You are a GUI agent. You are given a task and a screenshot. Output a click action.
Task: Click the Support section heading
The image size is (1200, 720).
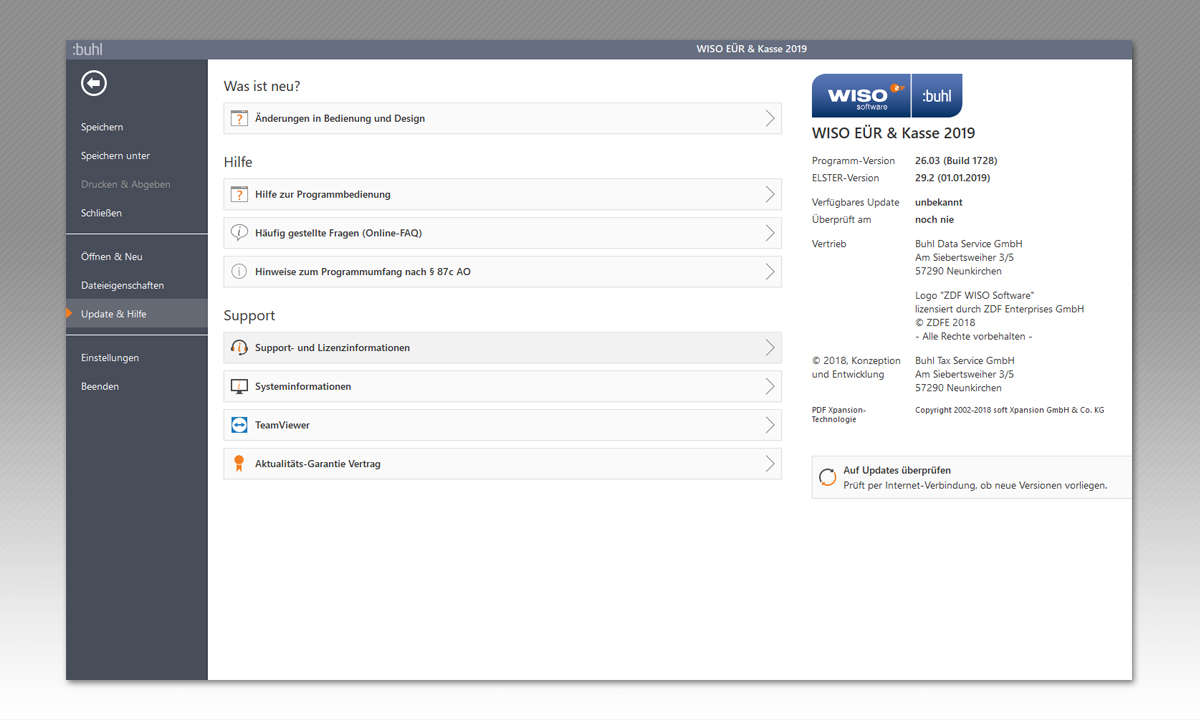tap(249, 316)
